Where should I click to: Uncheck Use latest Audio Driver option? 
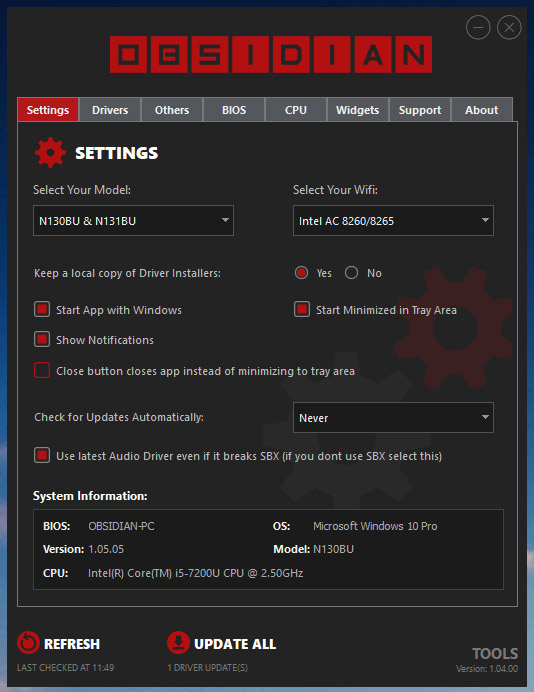click(42, 455)
